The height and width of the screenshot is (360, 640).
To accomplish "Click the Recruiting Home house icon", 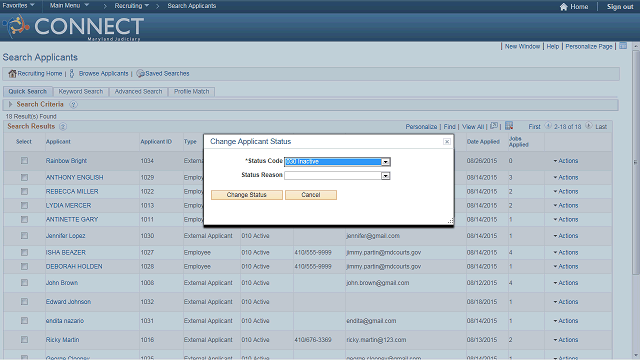I will point(12,73).
